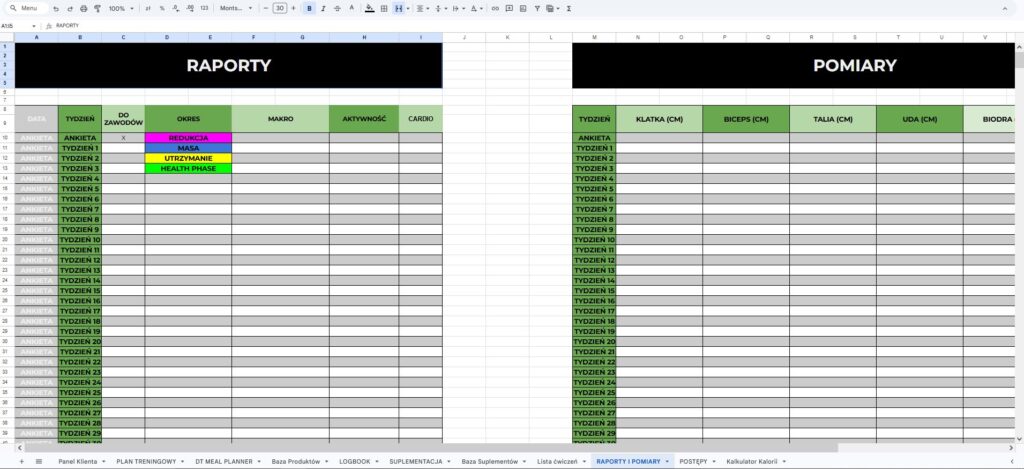Screen dimensions: 1024x469
Task: Toggle bold formatting
Action: pyautogui.click(x=310, y=8)
